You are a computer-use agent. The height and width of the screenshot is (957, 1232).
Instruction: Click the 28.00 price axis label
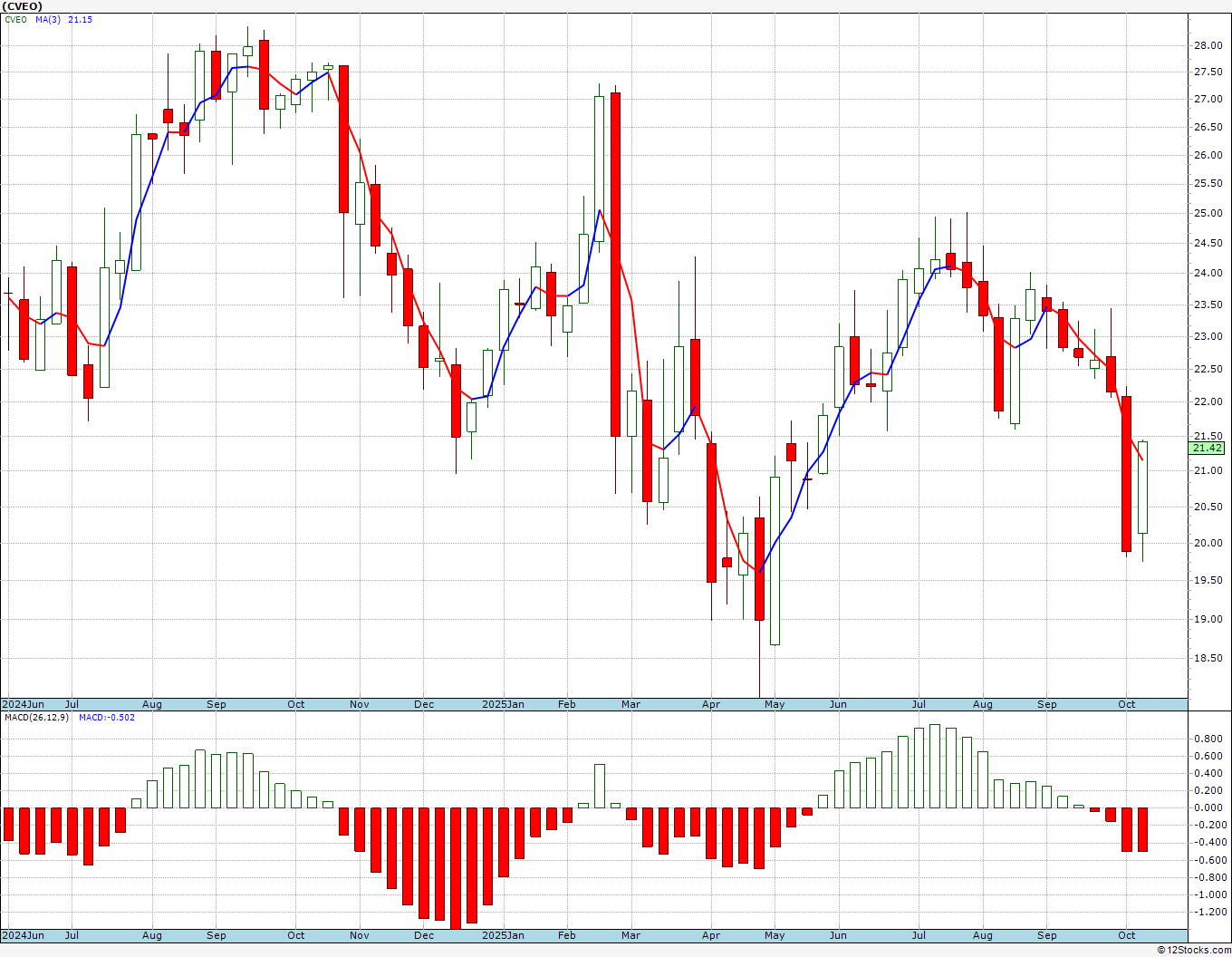[x=1207, y=45]
